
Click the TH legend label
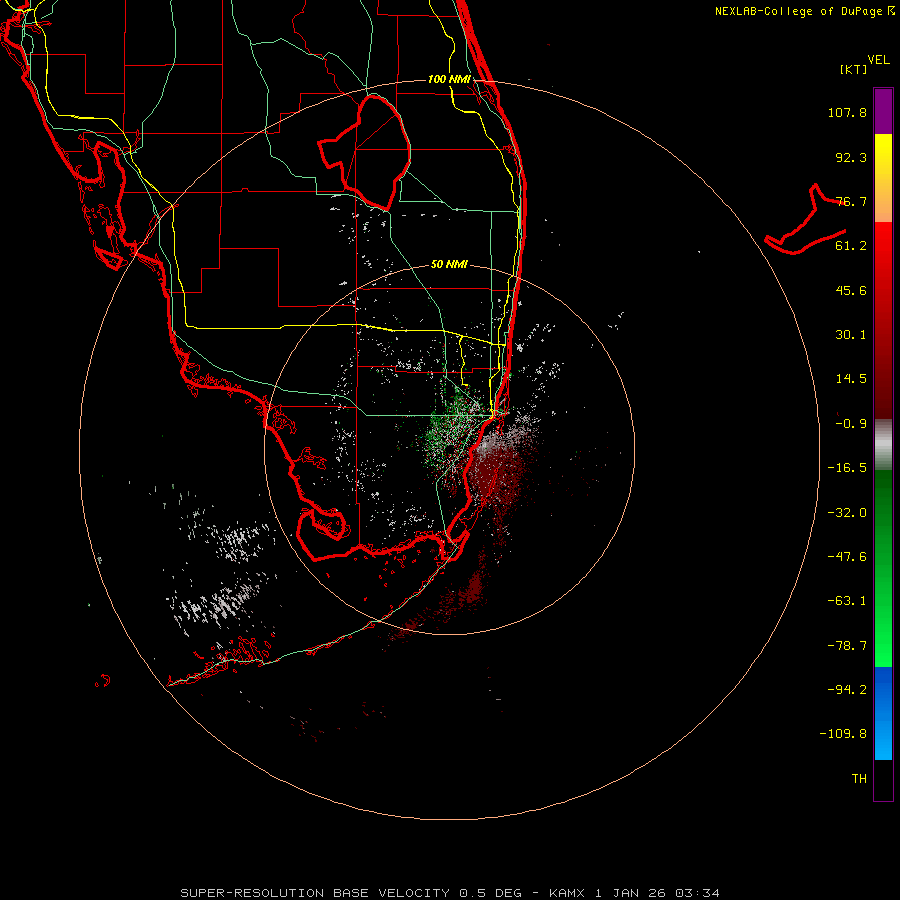click(859, 779)
